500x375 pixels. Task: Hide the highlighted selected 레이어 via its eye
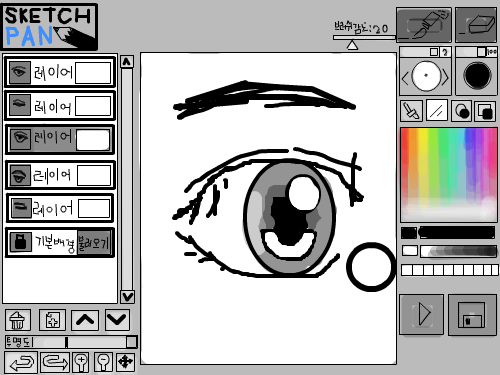pos(21,139)
